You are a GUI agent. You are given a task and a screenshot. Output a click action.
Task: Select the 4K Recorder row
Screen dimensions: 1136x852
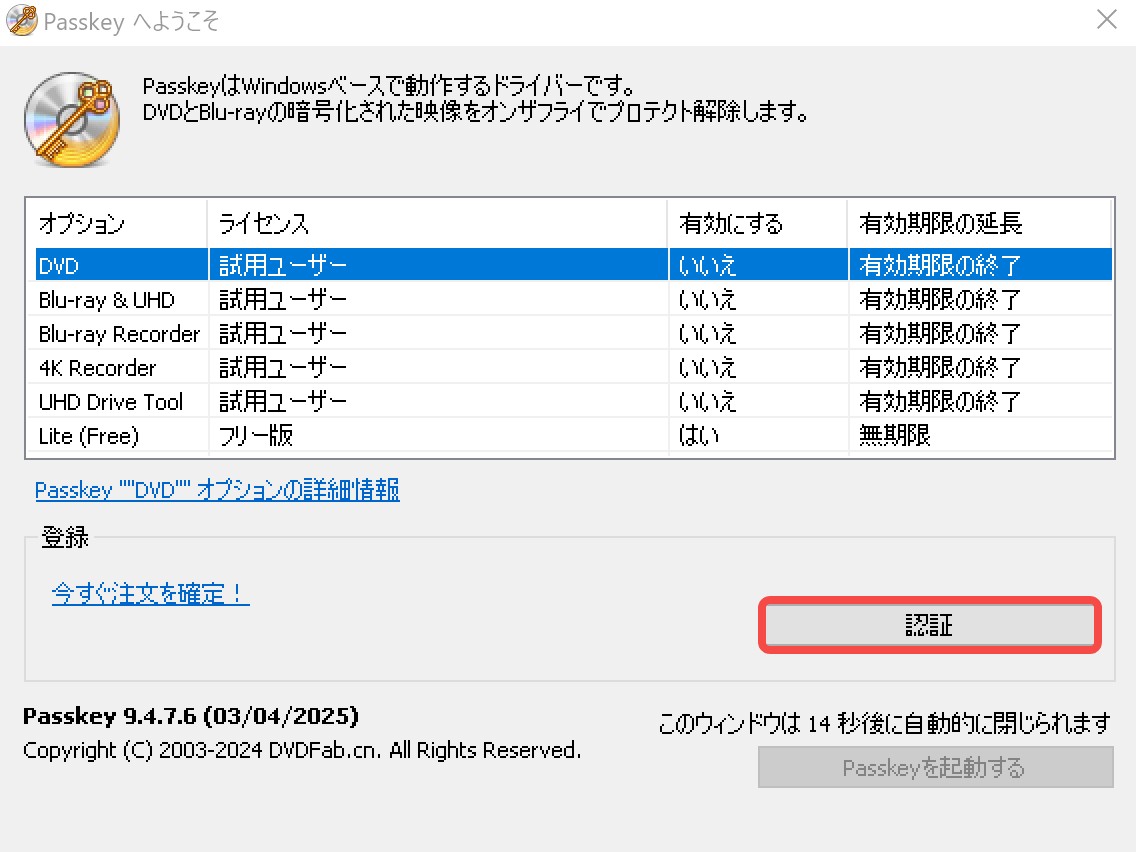pyautogui.click(x=569, y=367)
